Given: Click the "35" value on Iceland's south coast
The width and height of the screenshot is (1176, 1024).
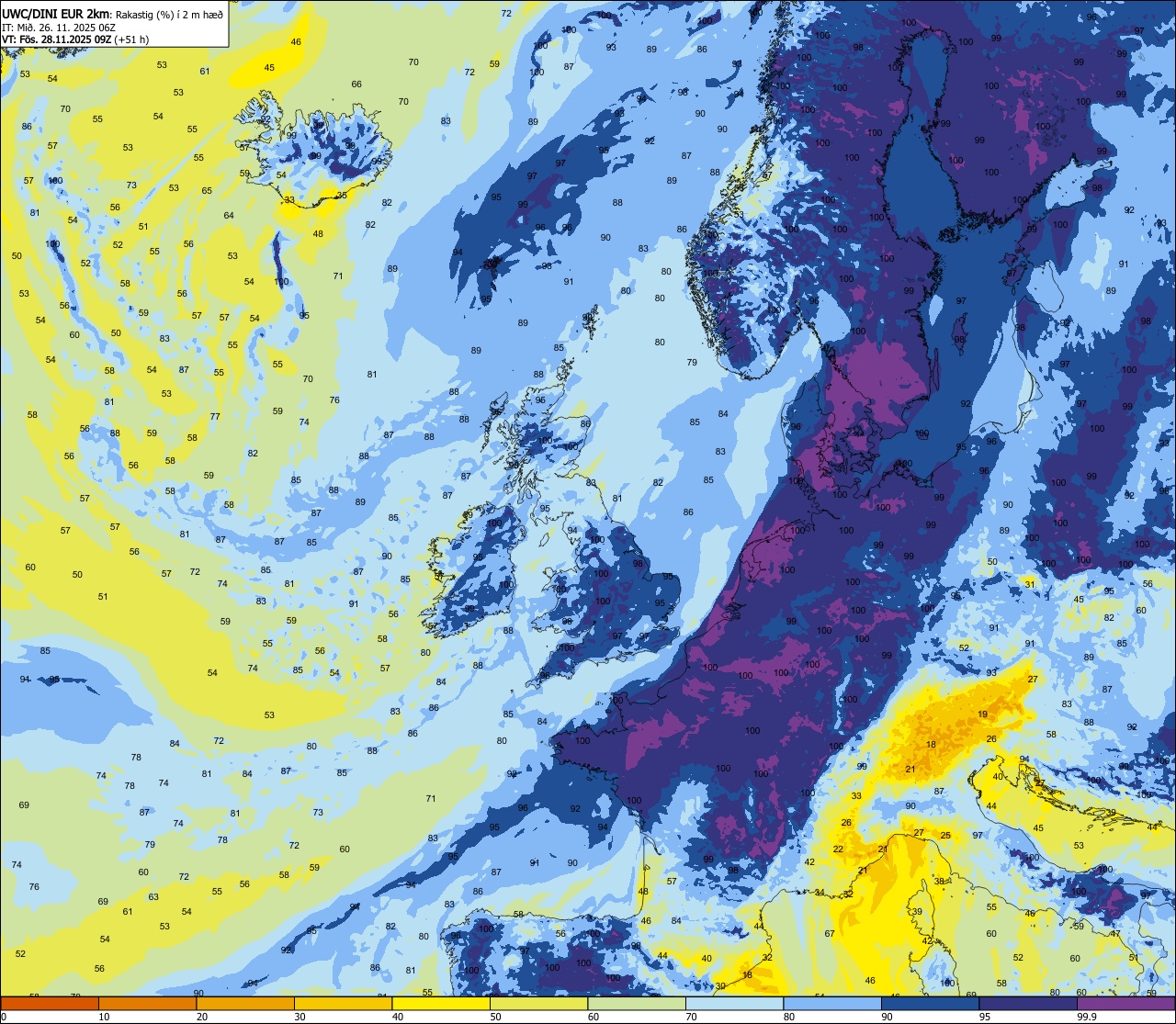Looking at the screenshot, I should (342, 195).
